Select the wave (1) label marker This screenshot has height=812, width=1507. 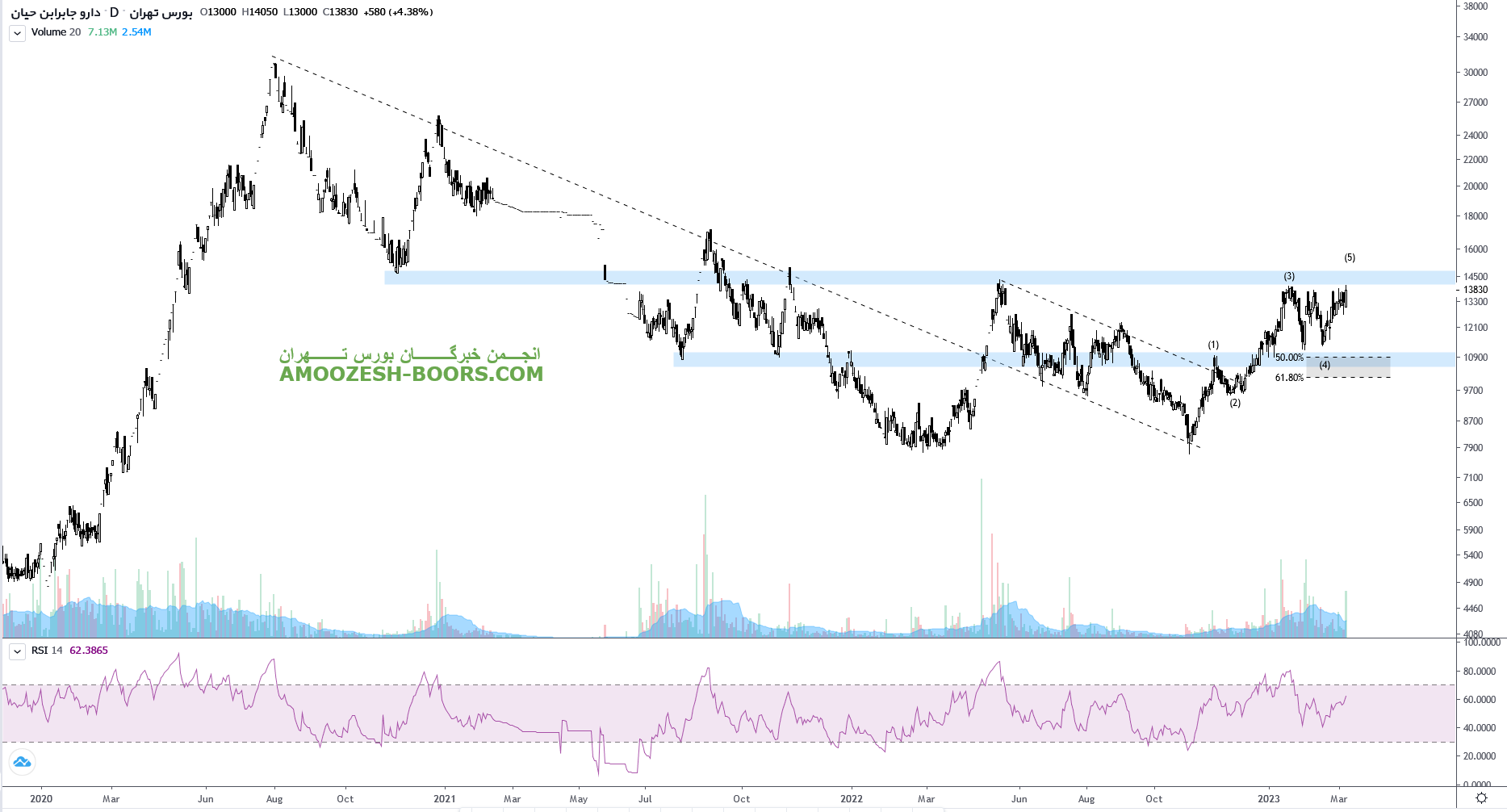point(1213,345)
